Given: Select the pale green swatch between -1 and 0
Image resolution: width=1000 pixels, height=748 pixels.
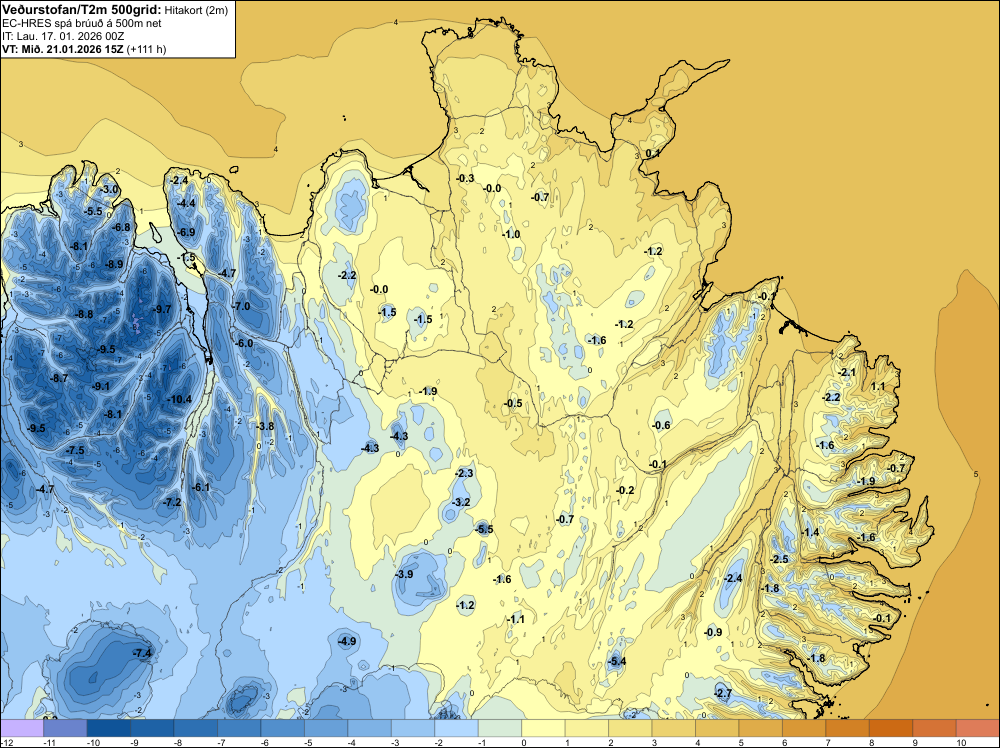Looking at the screenshot, I should point(500,728).
